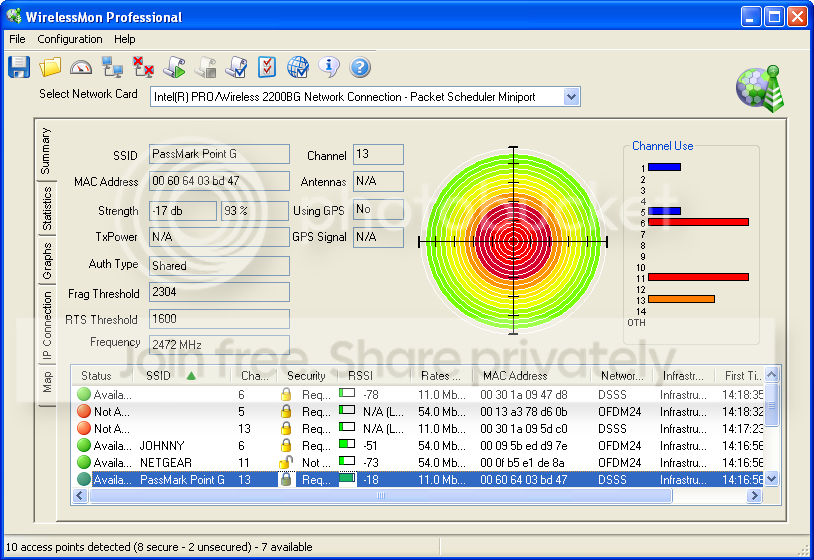Viewport: 814px width, 560px height.
Task: Click the info speech bubble icon
Action: tap(329, 67)
